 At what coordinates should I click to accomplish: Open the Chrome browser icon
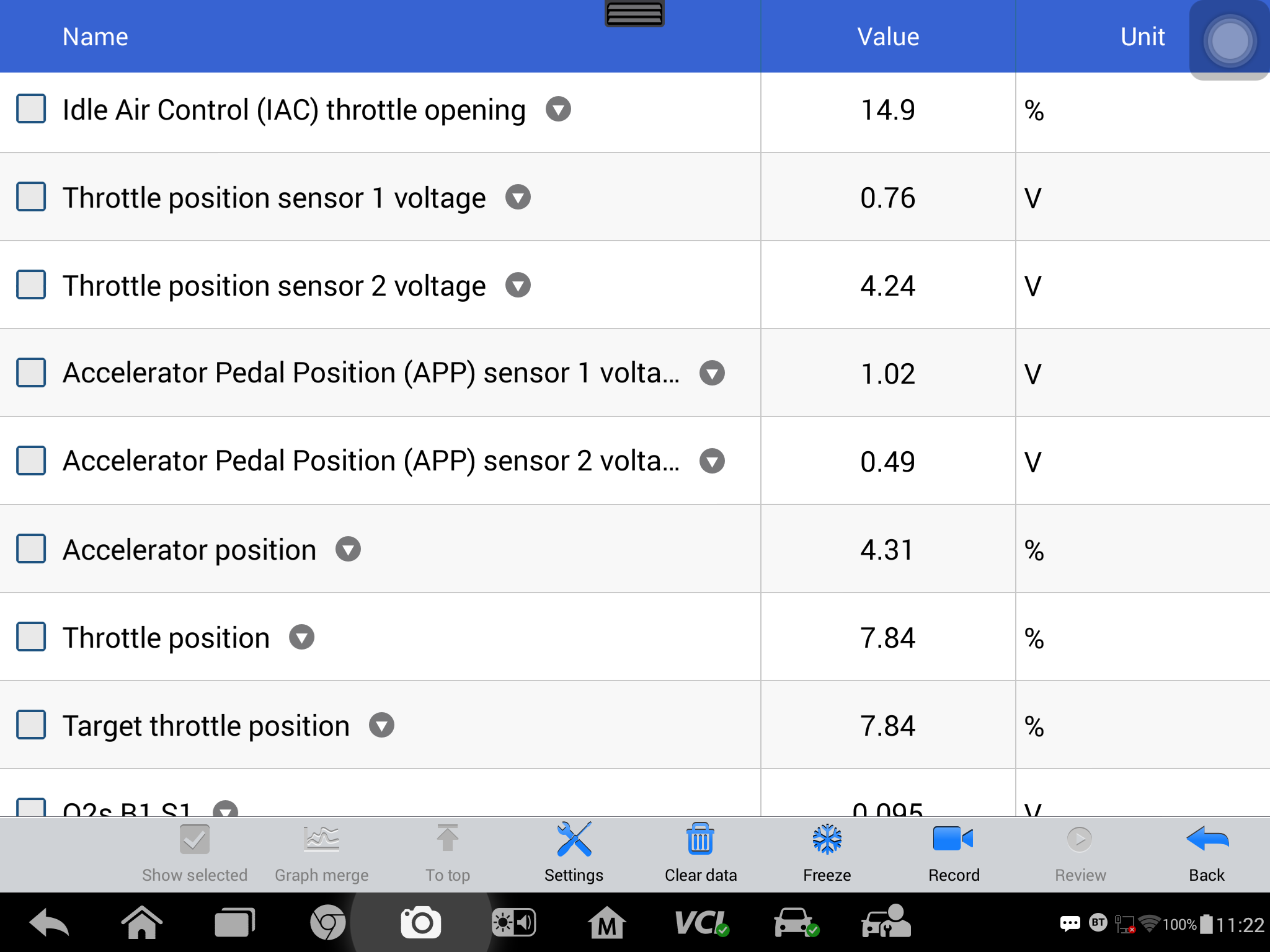327,923
